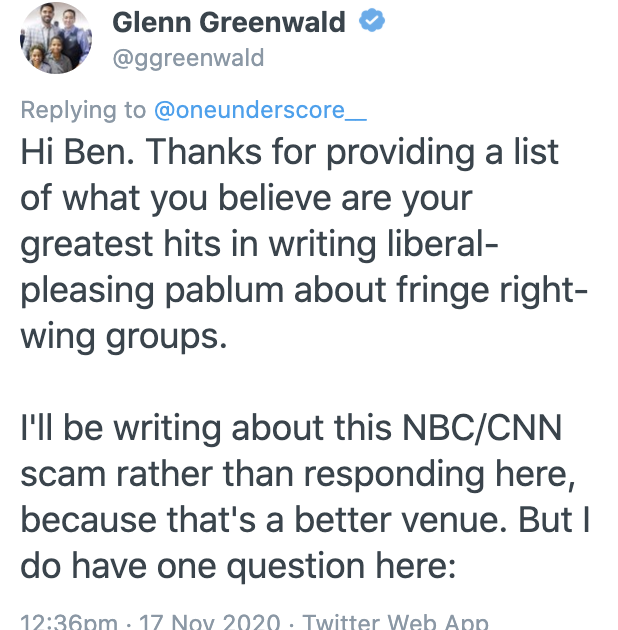Image resolution: width=618 pixels, height=630 pixels.
Task: Click the @ggreenwald handle
Action: (188, 58)
